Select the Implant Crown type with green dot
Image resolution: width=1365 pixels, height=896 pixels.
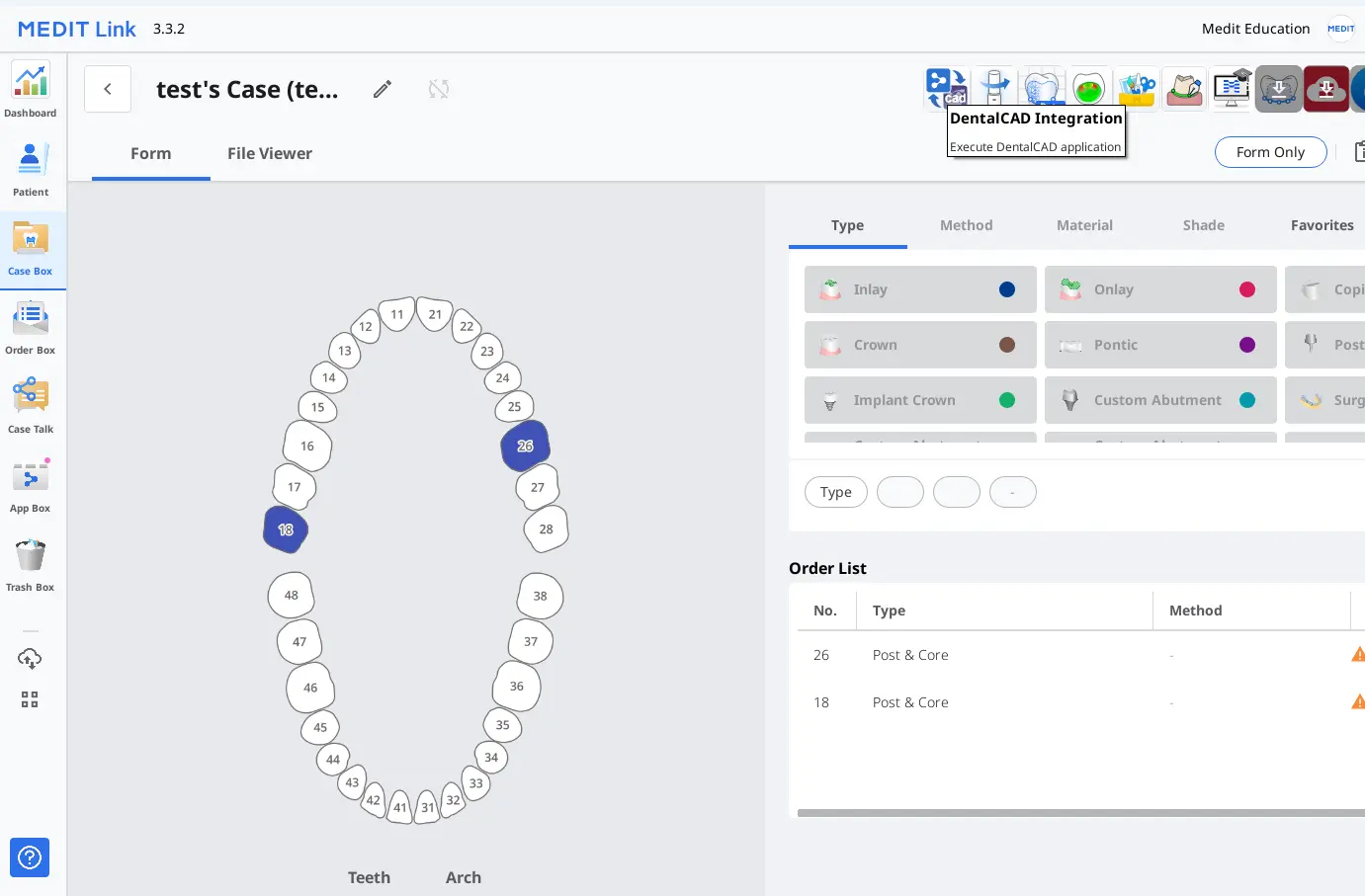920,400
